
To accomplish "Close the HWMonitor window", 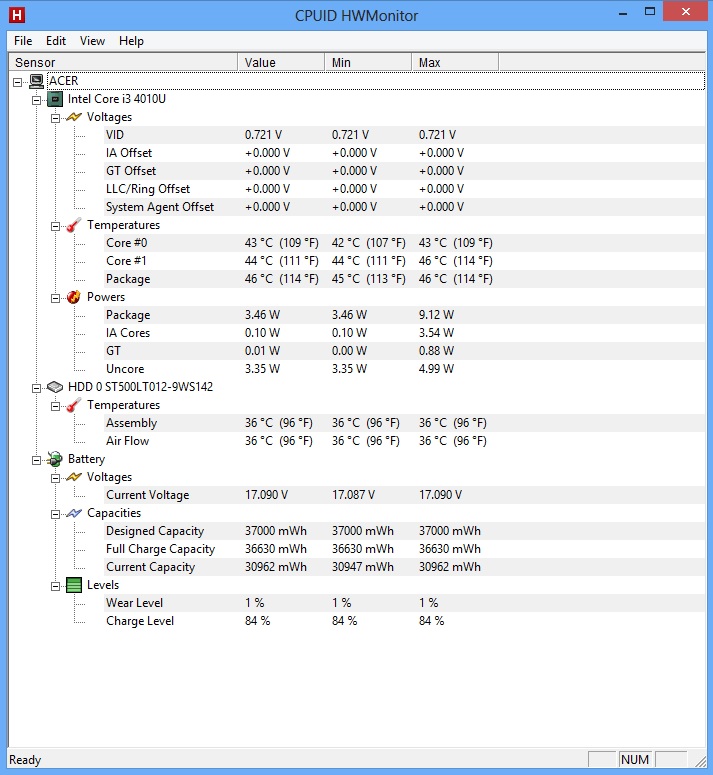I will tap(685, 12).
